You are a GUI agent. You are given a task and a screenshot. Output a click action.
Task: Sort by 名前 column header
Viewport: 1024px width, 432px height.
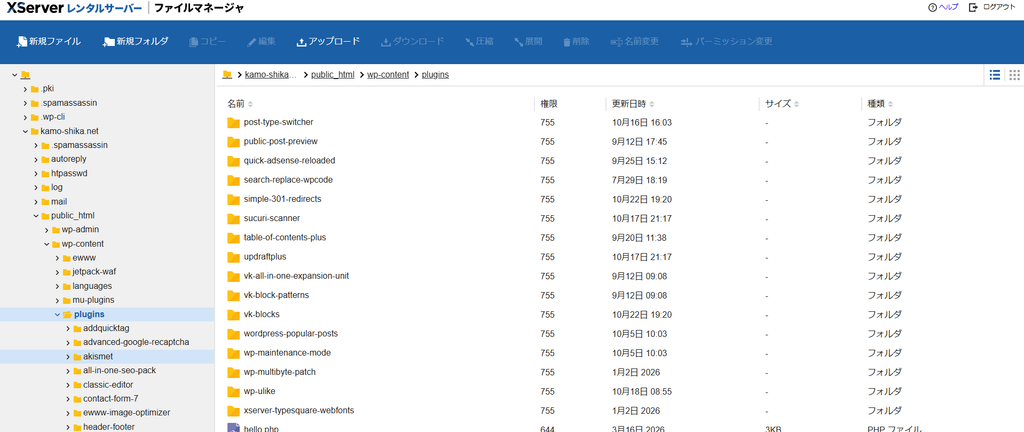[x=240, y=104]
